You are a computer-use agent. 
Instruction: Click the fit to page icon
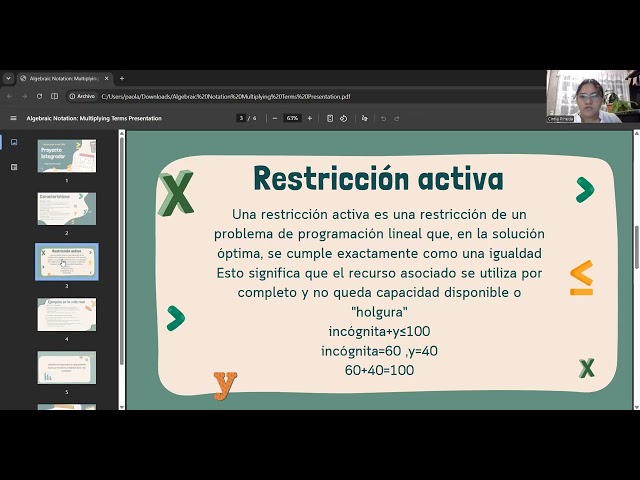pos(330,118)
